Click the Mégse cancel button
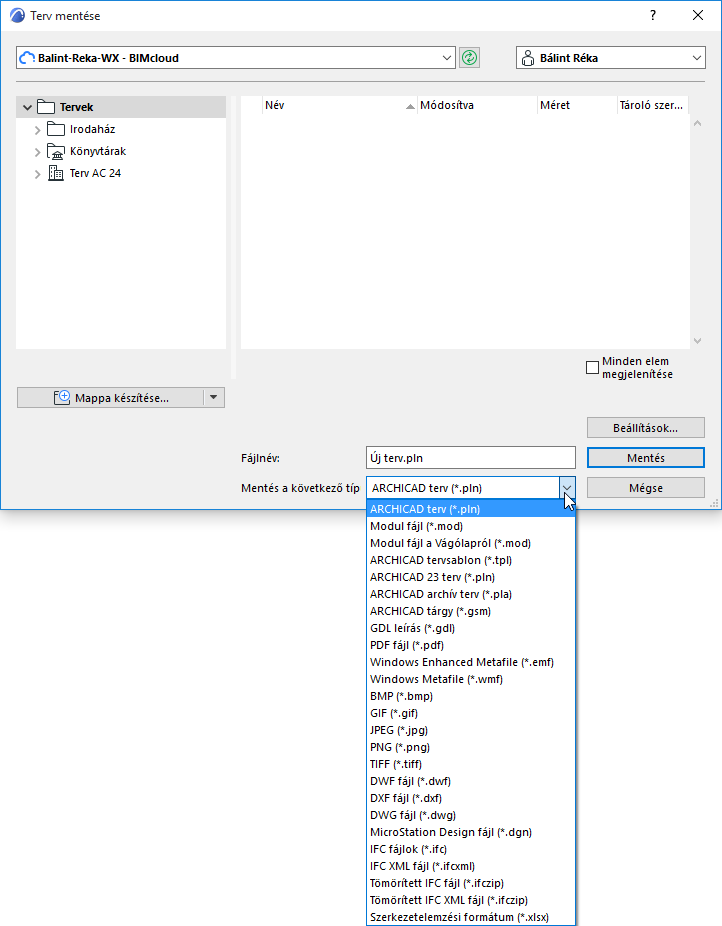The height and width of the screenshot is (926, 722). pyautogui.click(x=646, y=488)
